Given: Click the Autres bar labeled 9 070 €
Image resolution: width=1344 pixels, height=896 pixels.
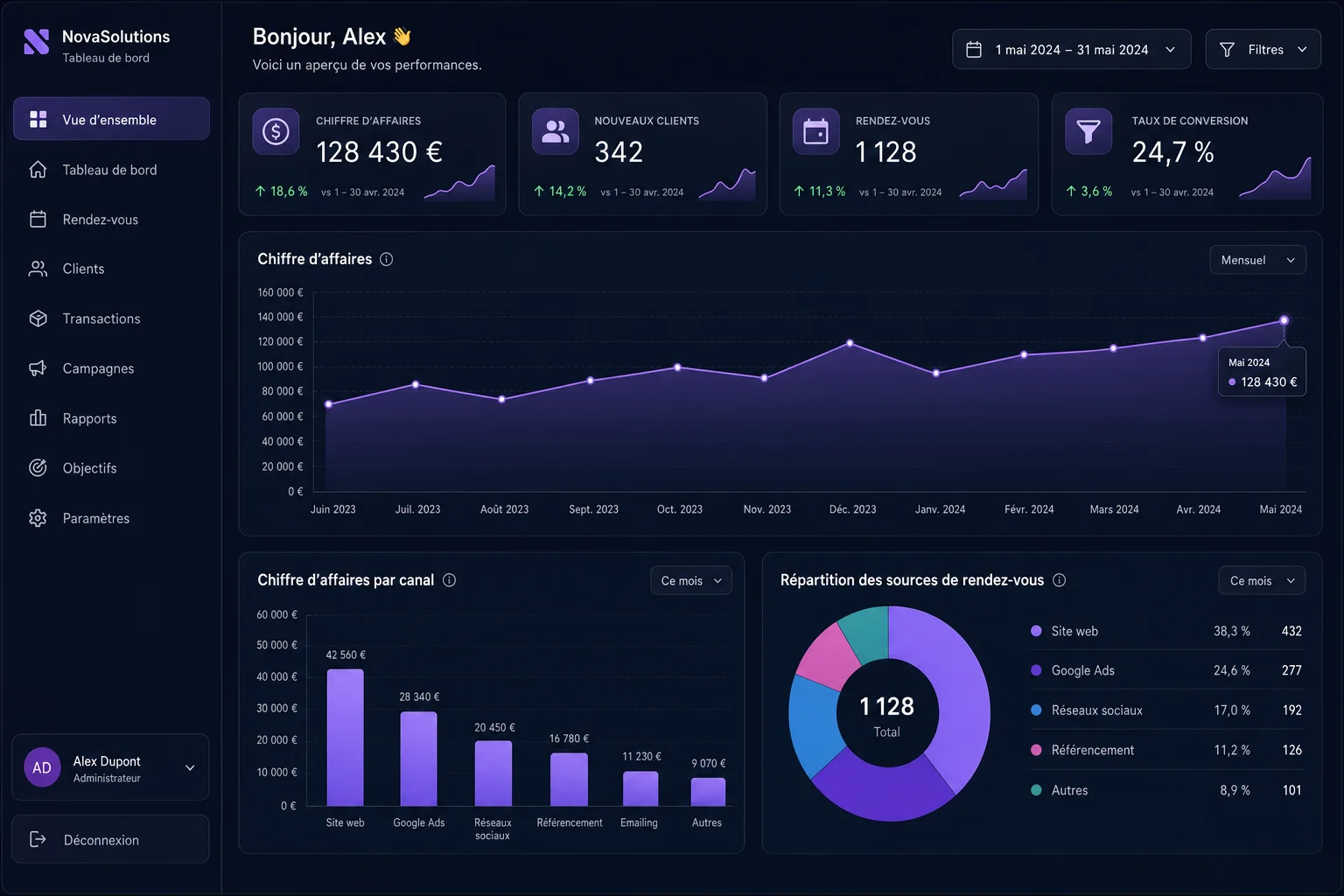Looking at the screenshot, I should (708, 792).
